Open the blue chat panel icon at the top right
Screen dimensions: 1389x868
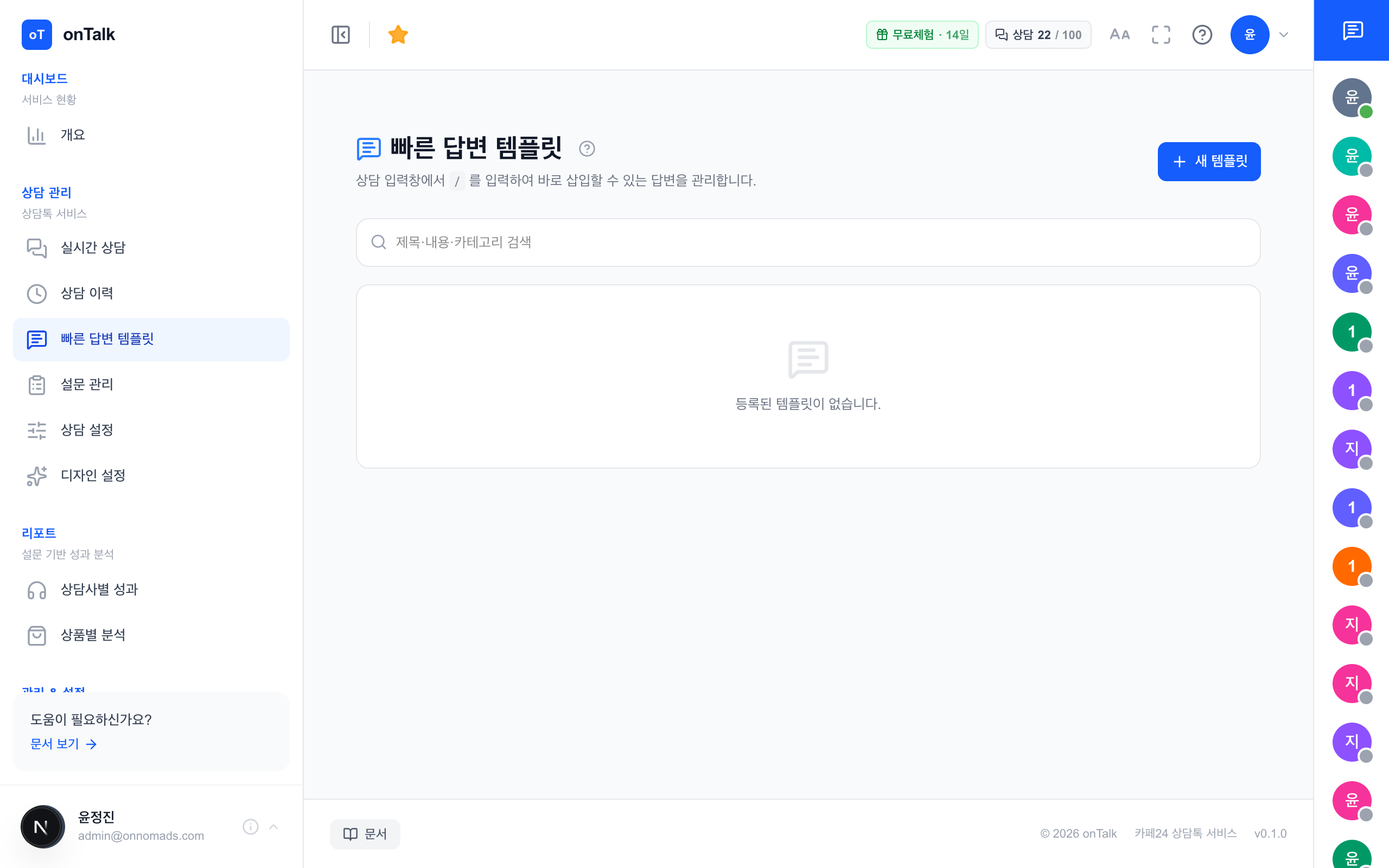click(x=1352, y=30)
